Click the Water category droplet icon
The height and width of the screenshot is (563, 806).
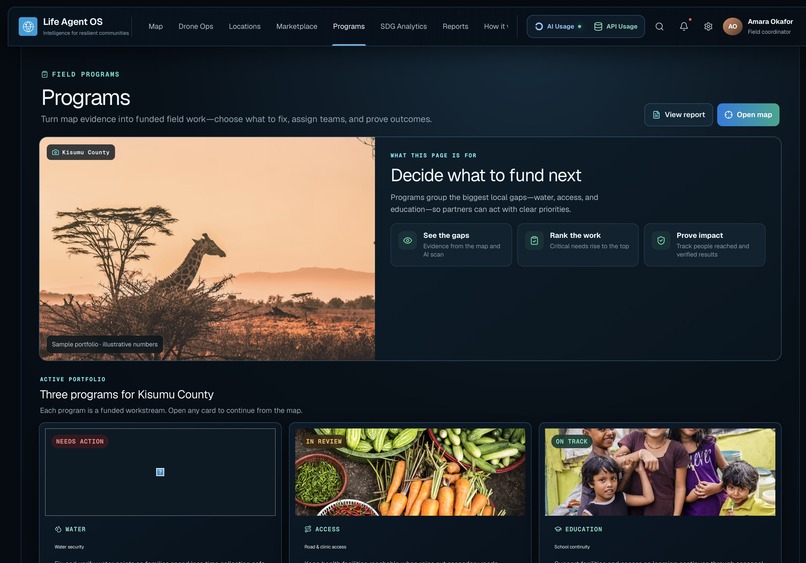click(x=58, y=529)
